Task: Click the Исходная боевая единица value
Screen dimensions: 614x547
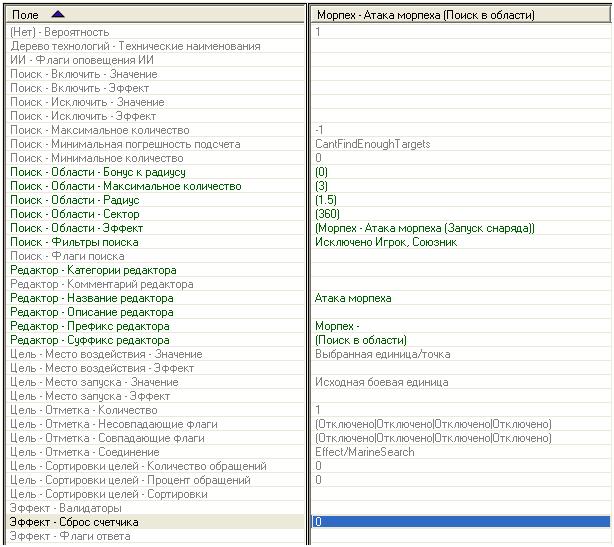Action: 381,382
